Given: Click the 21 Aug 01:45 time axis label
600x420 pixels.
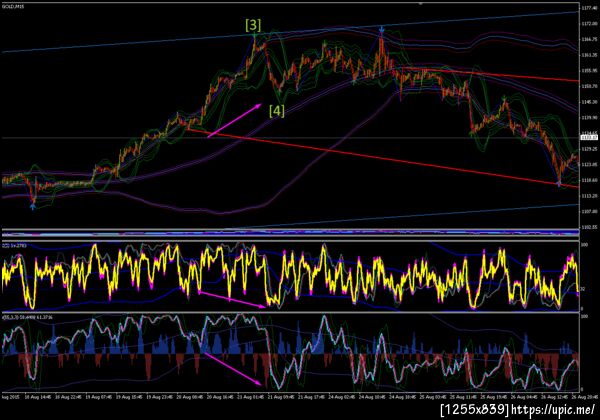Looking at the screenshot, I should [x=251, y=397].
